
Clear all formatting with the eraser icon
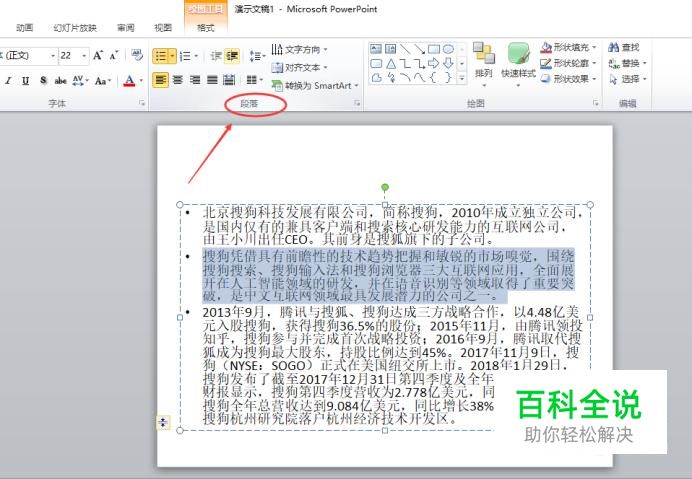pos(137,55)
